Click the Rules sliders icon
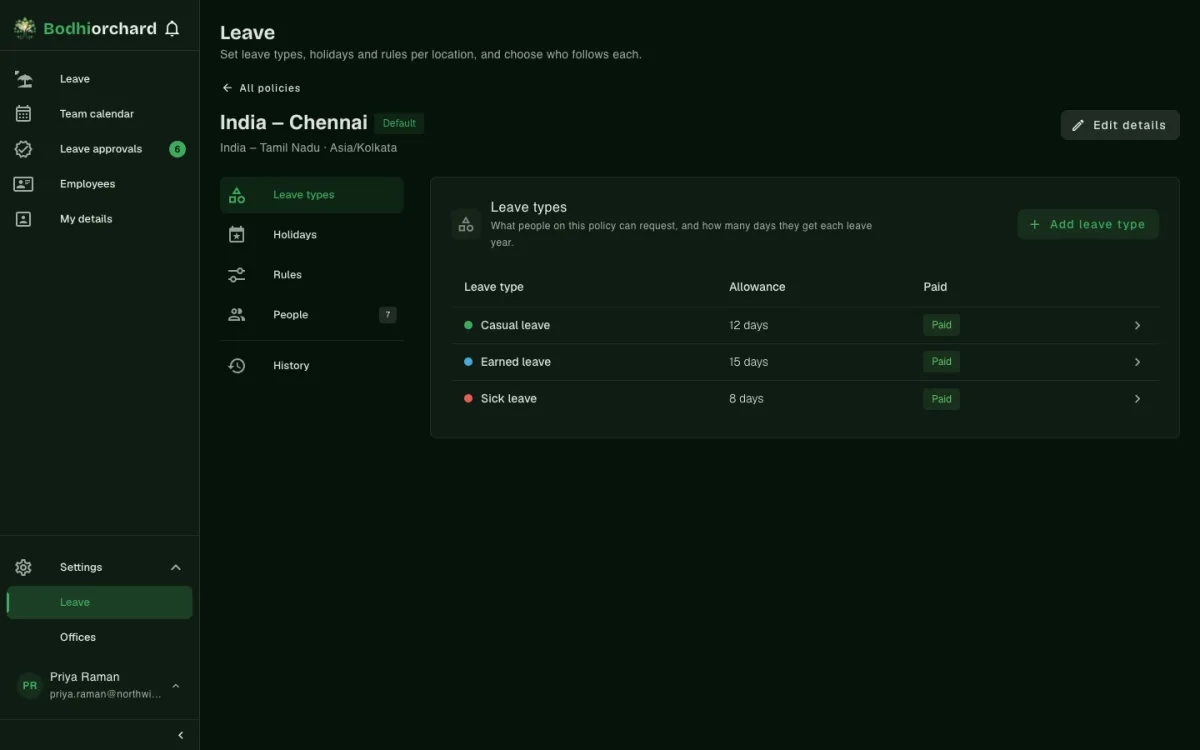This screenshot has height=750, width=1200. coord(237,275)
